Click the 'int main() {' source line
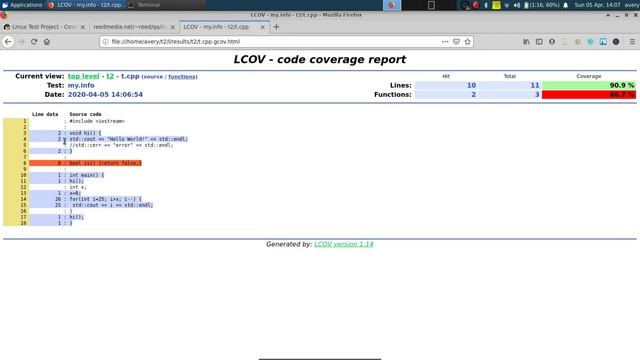 coord(87,175)
